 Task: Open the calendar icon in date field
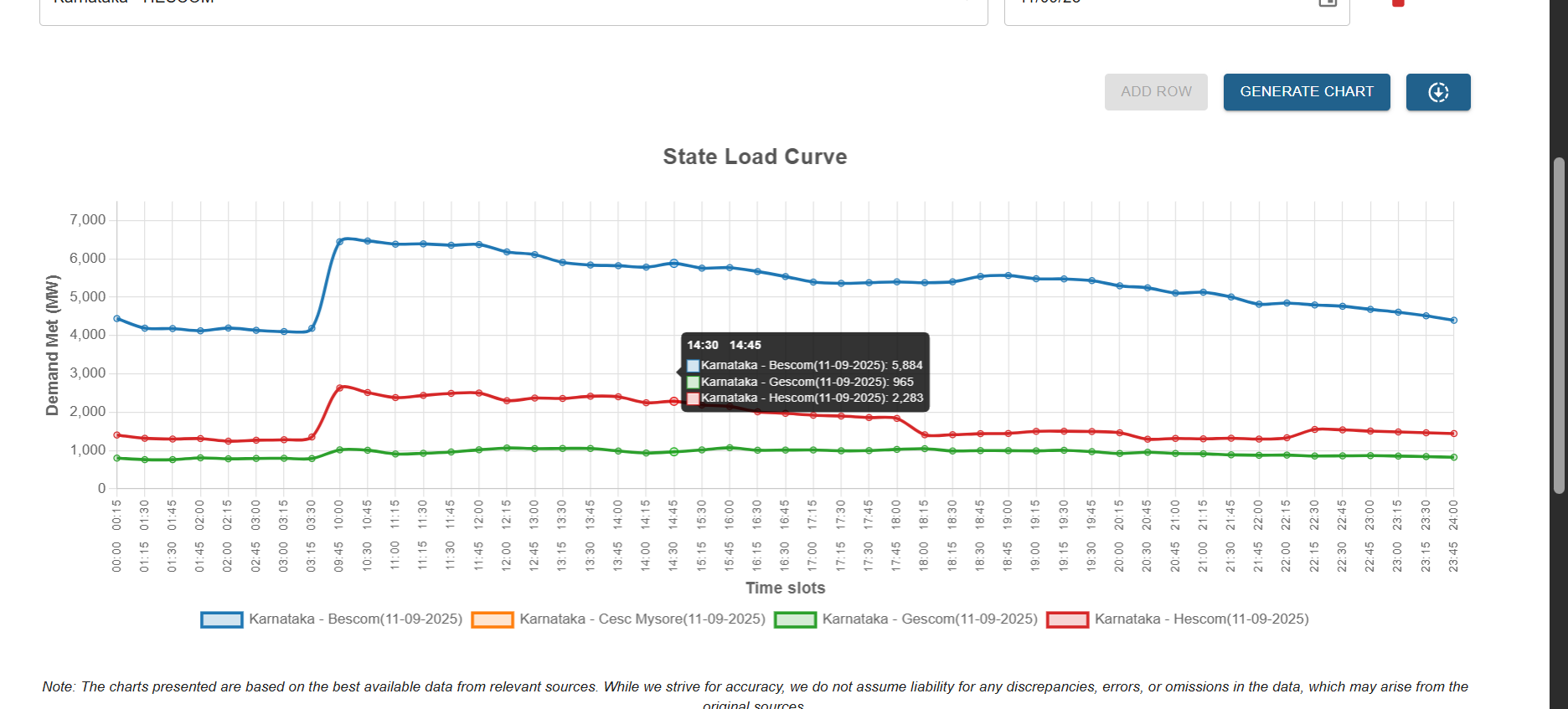1328,3
